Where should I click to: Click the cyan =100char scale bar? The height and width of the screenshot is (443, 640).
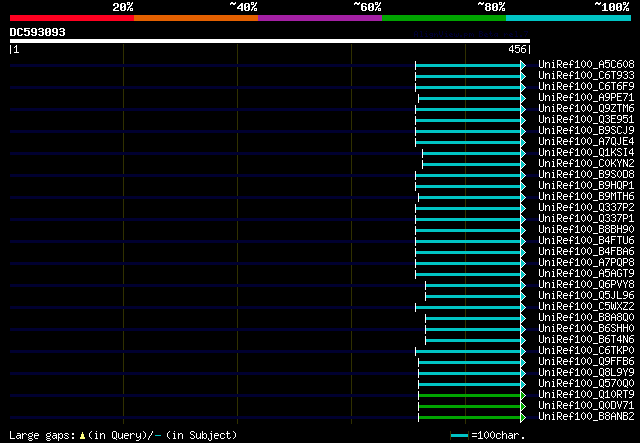[x=459, y=436]
